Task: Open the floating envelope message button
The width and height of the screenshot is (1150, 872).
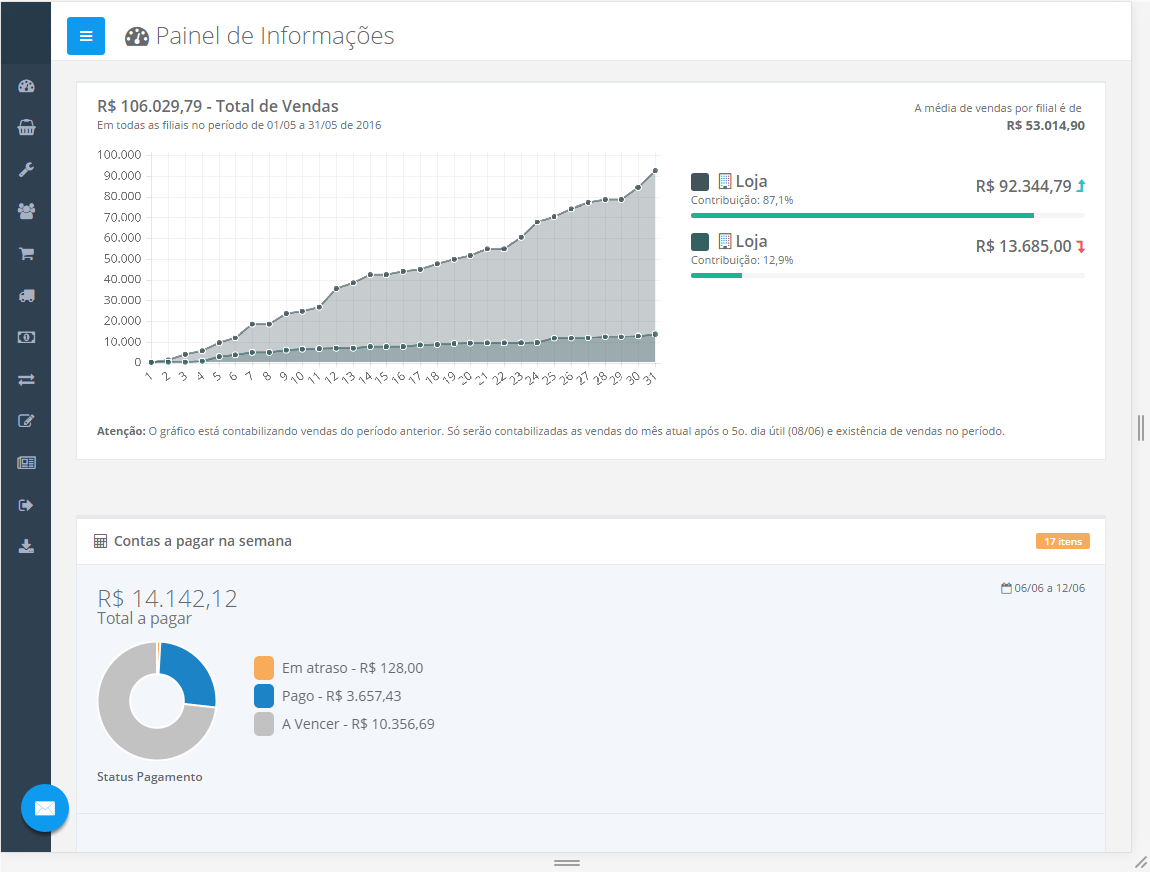Action: (x=45, y=808)
